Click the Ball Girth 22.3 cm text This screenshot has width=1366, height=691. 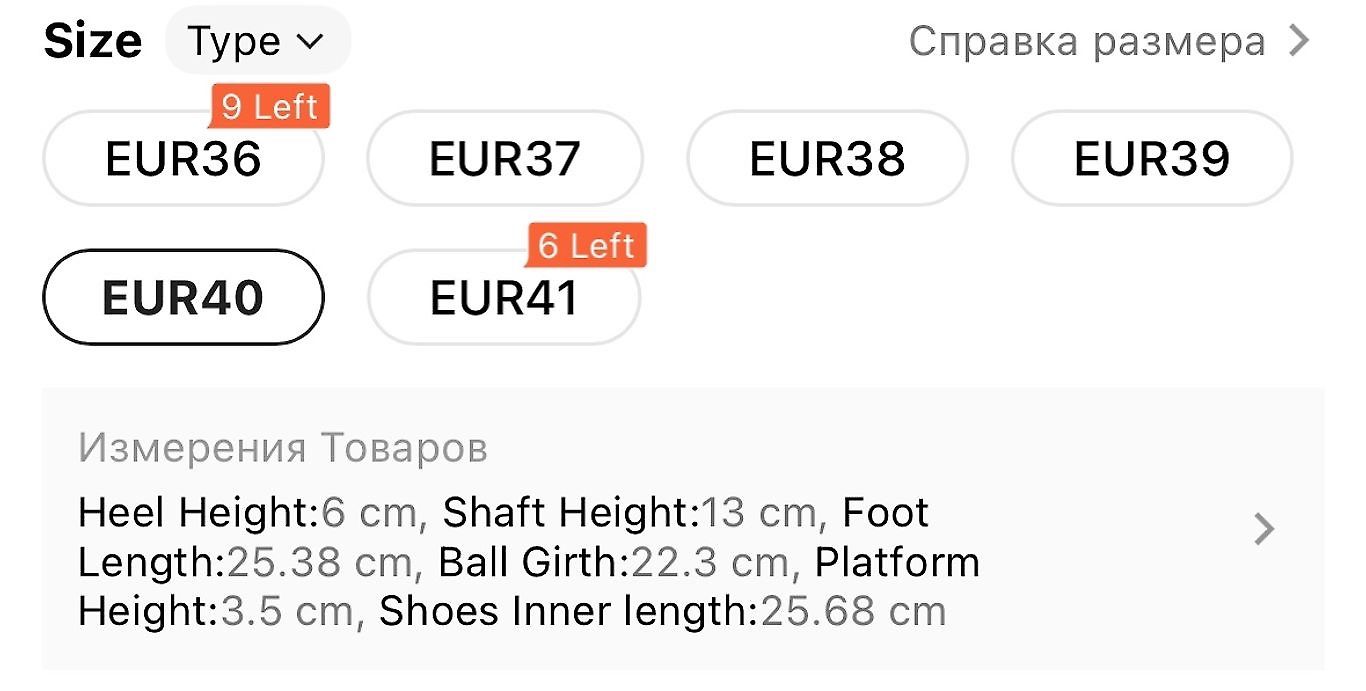pyautogui.click(x=614, y=562)
